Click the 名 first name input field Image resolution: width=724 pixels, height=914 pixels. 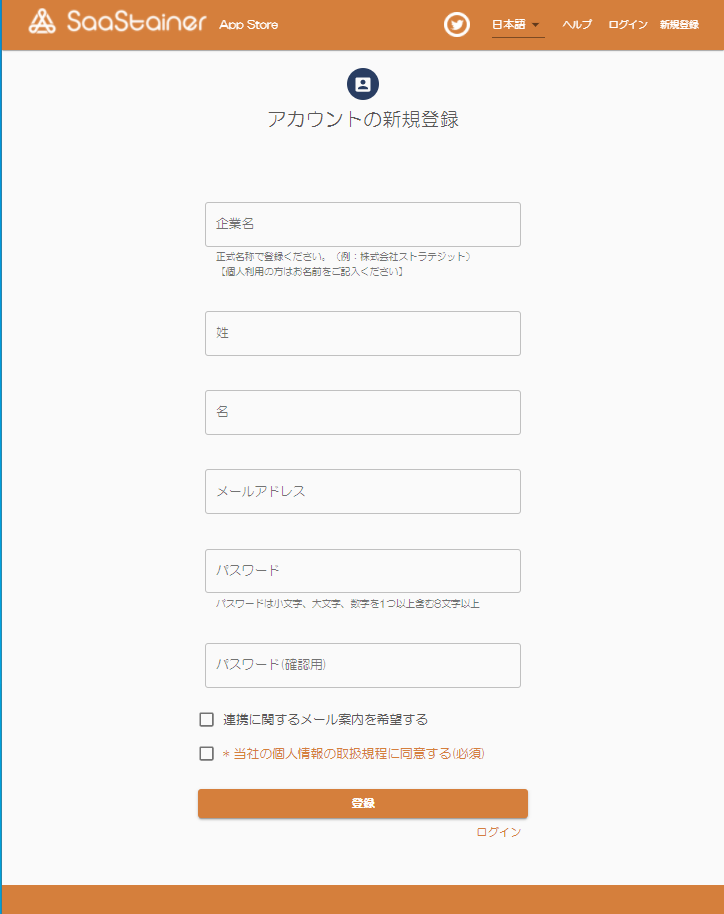pos(362,412)
